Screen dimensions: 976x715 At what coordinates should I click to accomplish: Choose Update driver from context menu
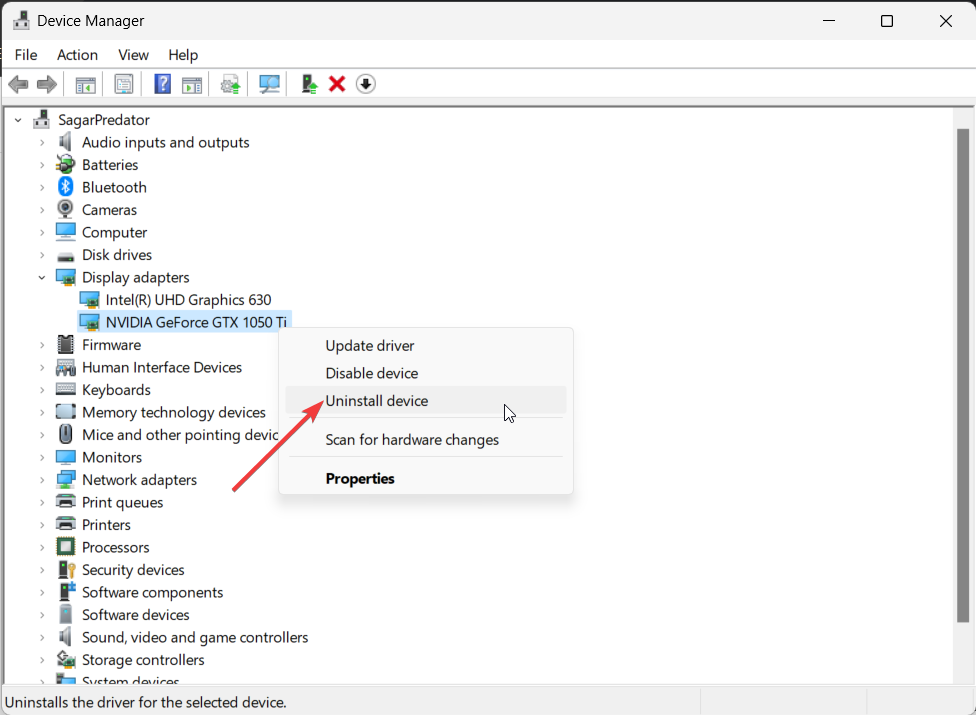point(426,345)
